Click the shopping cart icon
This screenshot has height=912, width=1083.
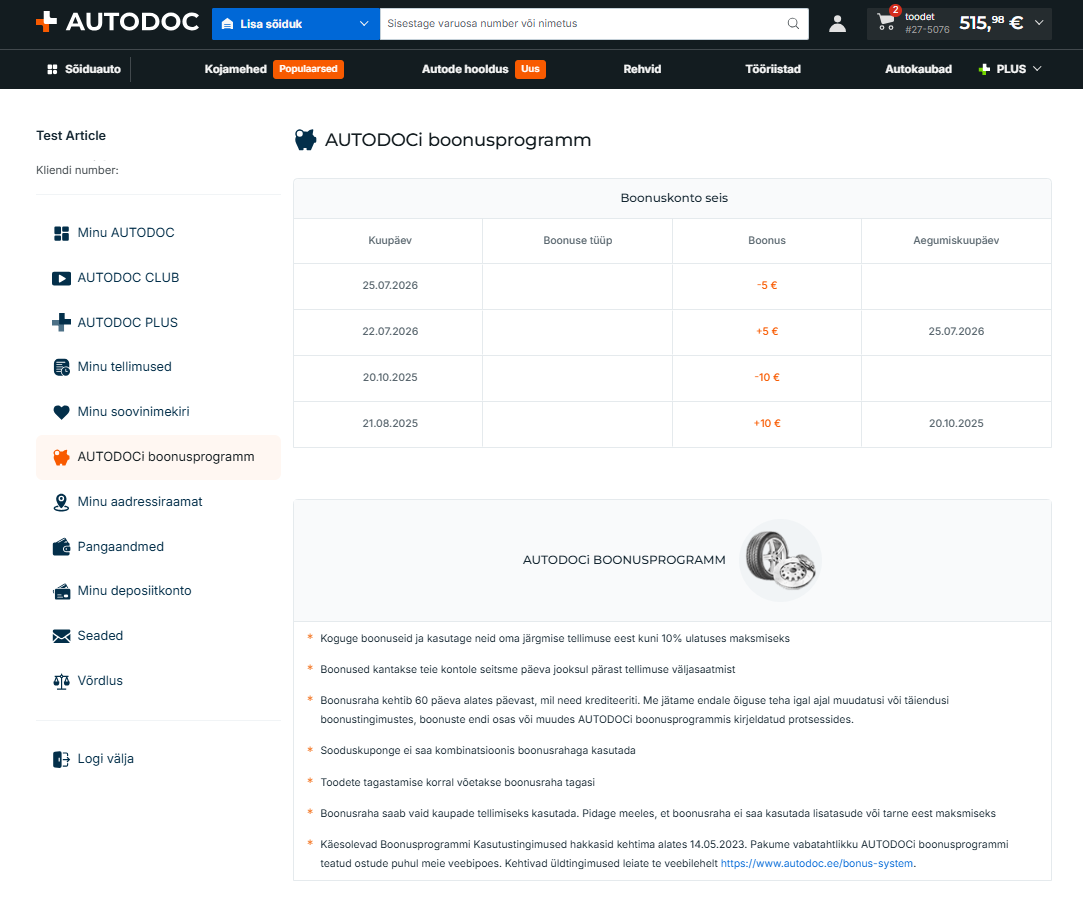(x=885, y=22)
